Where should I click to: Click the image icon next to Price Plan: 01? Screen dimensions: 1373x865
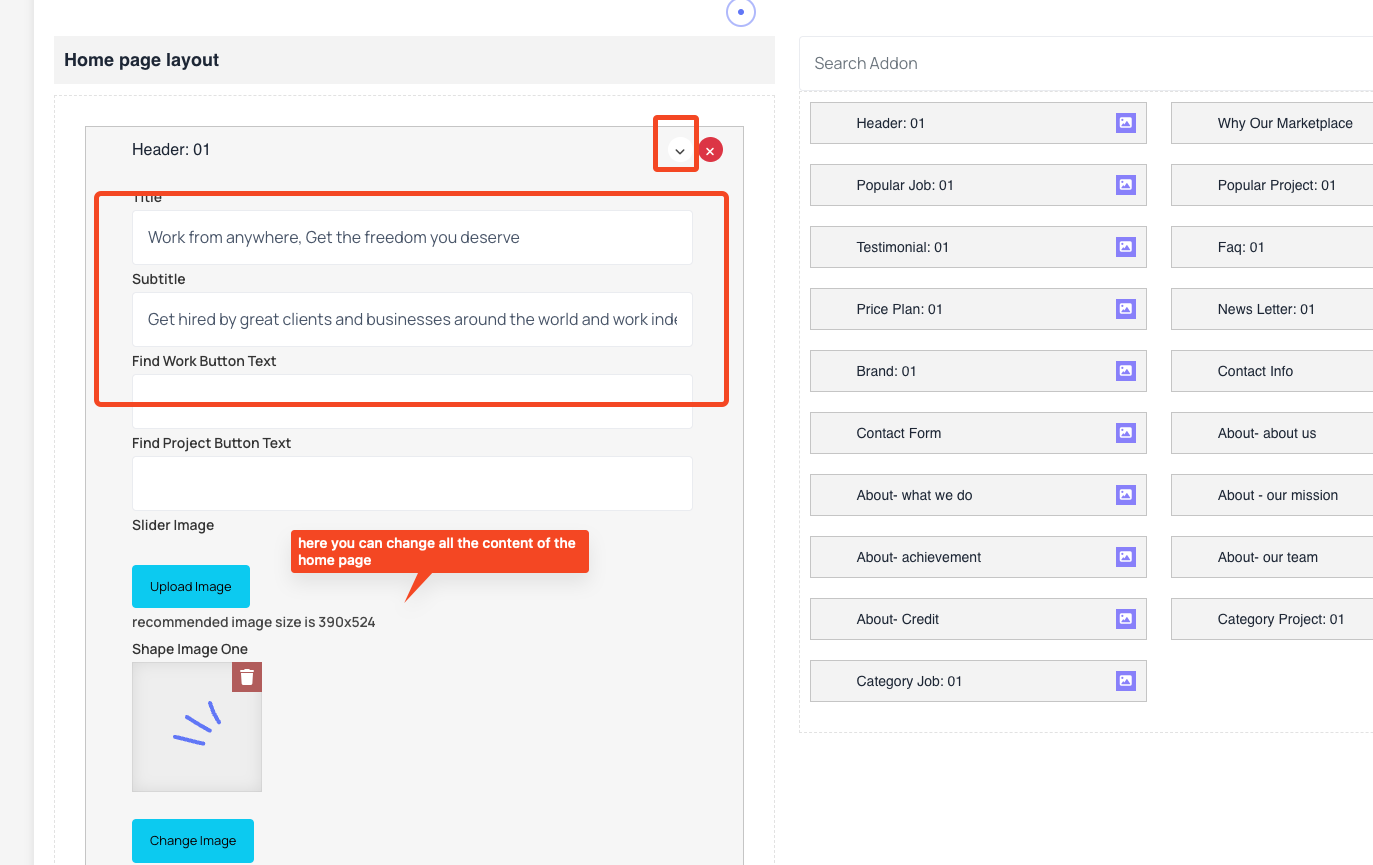(1126, 309)
